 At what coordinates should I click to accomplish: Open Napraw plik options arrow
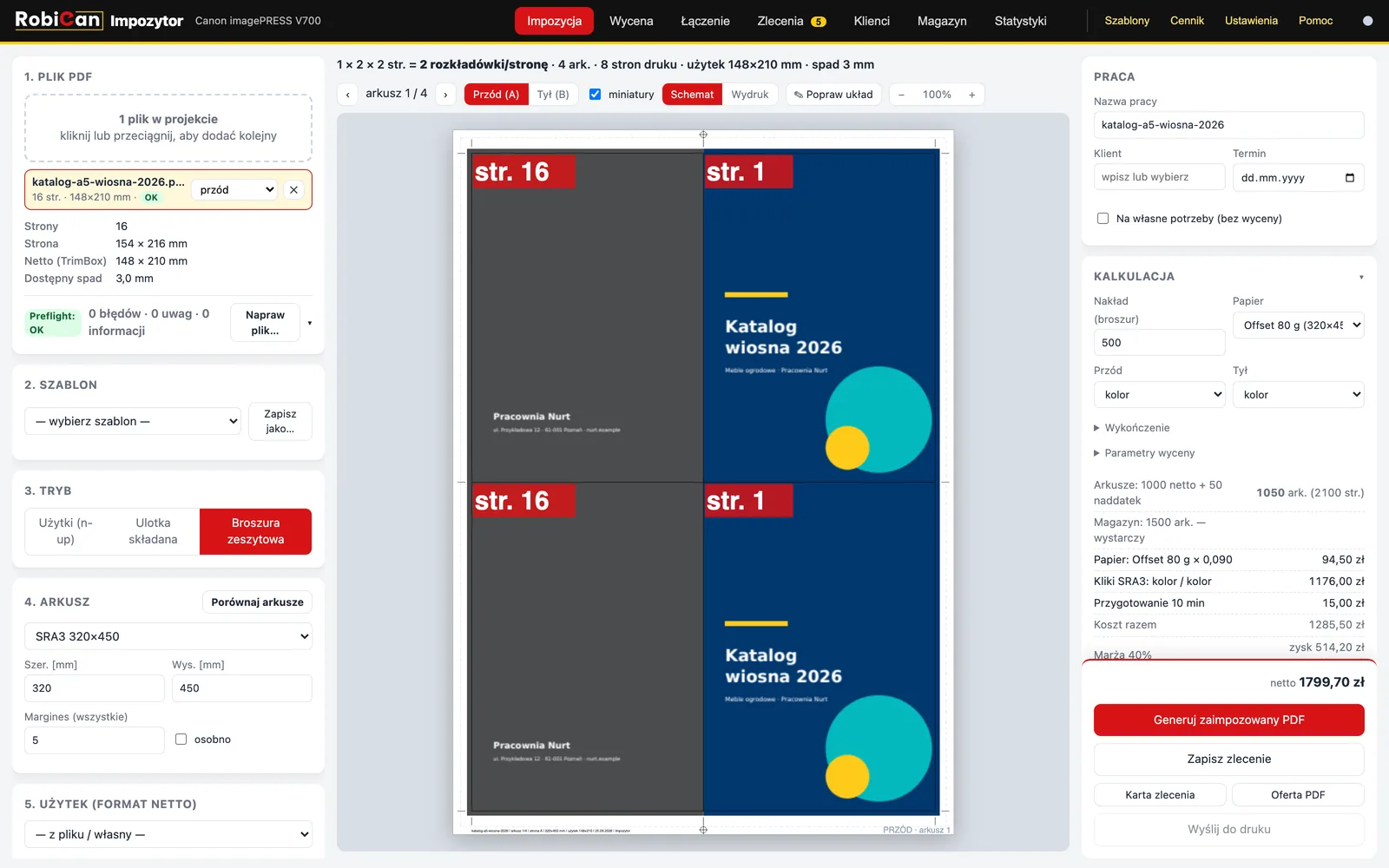(310, 323)
